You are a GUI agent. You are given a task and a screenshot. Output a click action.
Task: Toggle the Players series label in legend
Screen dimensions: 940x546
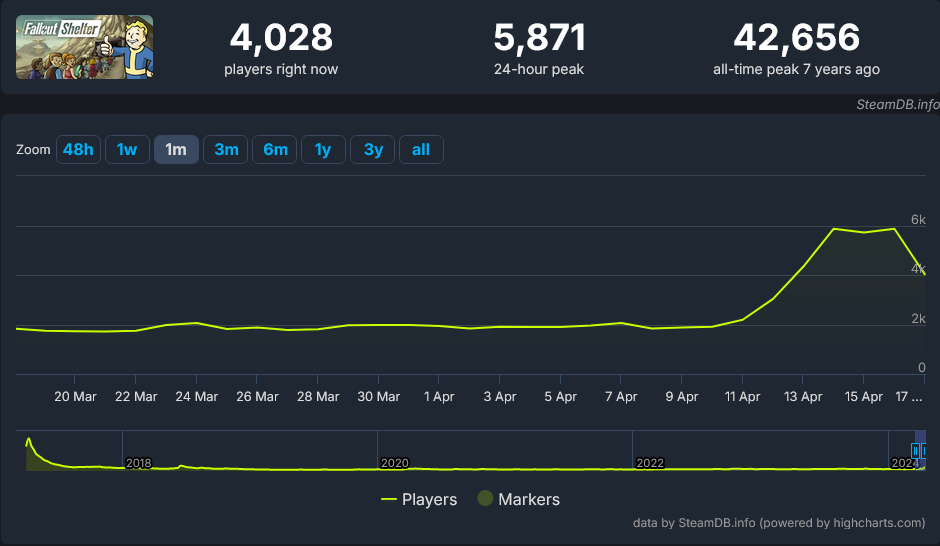coord(429,499)
